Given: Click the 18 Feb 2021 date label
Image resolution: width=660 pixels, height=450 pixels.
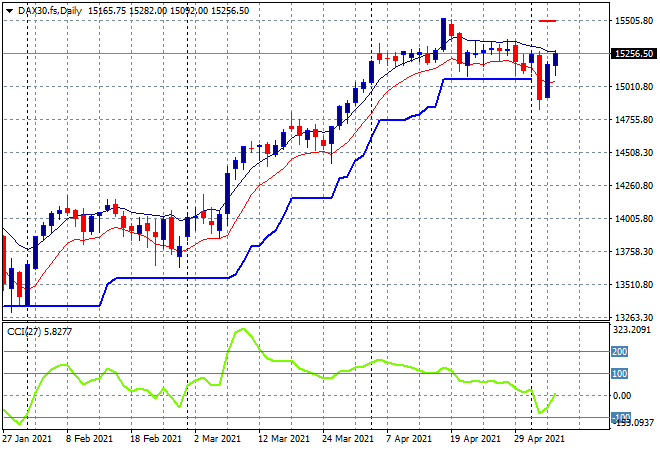Looking at the screenshot, I should (x=156, y=439).
